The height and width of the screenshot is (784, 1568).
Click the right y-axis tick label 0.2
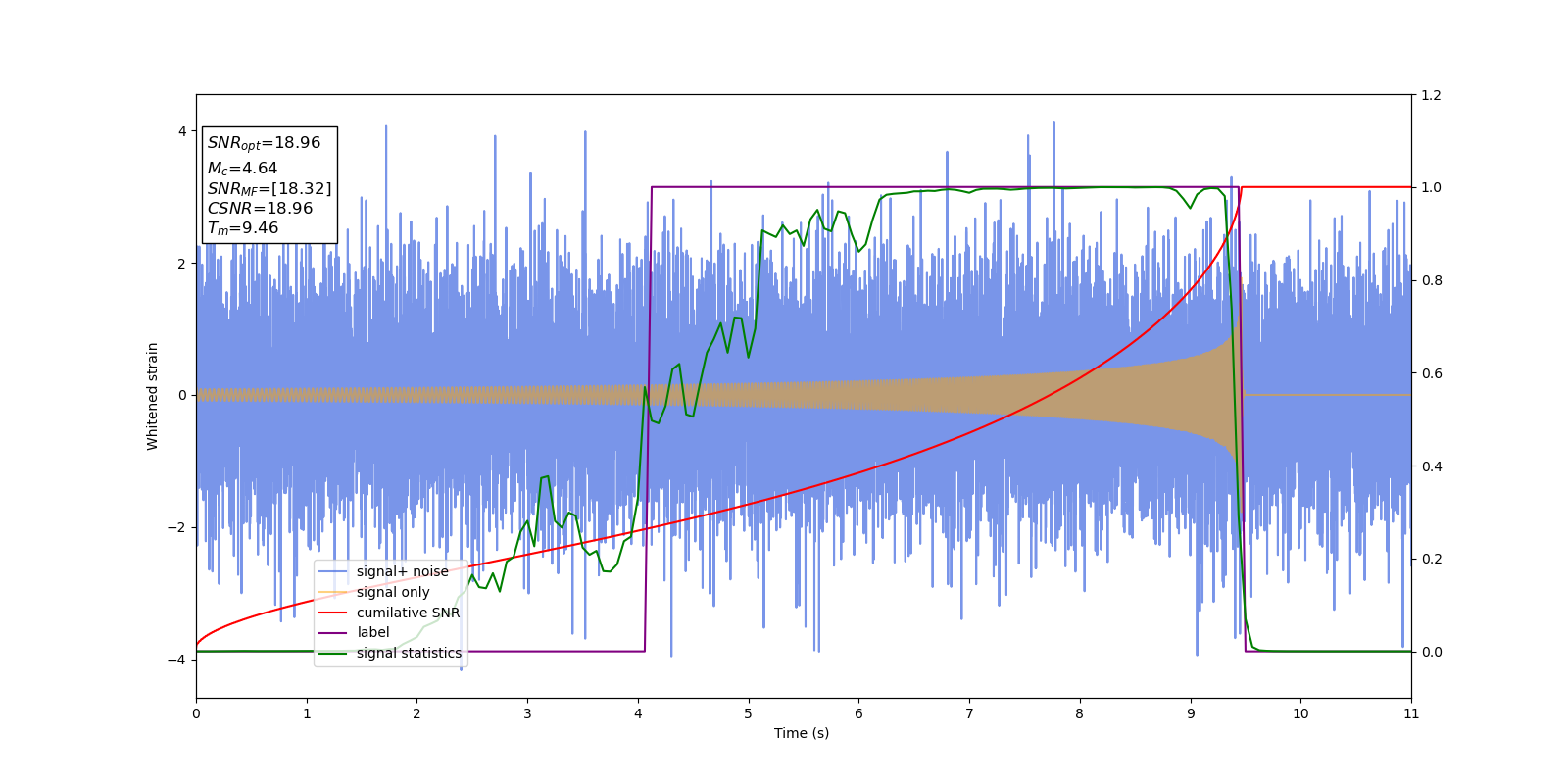(x=1432, y=559)
